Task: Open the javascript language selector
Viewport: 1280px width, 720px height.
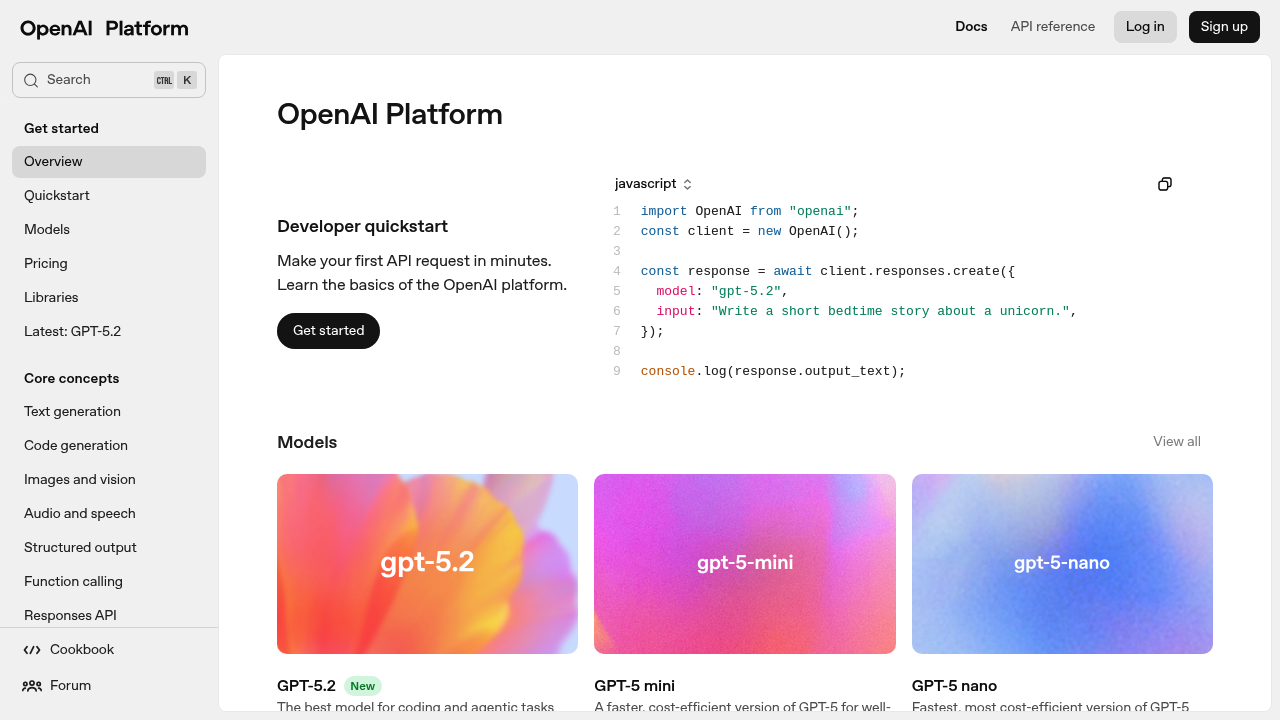Action: (652, 184)
